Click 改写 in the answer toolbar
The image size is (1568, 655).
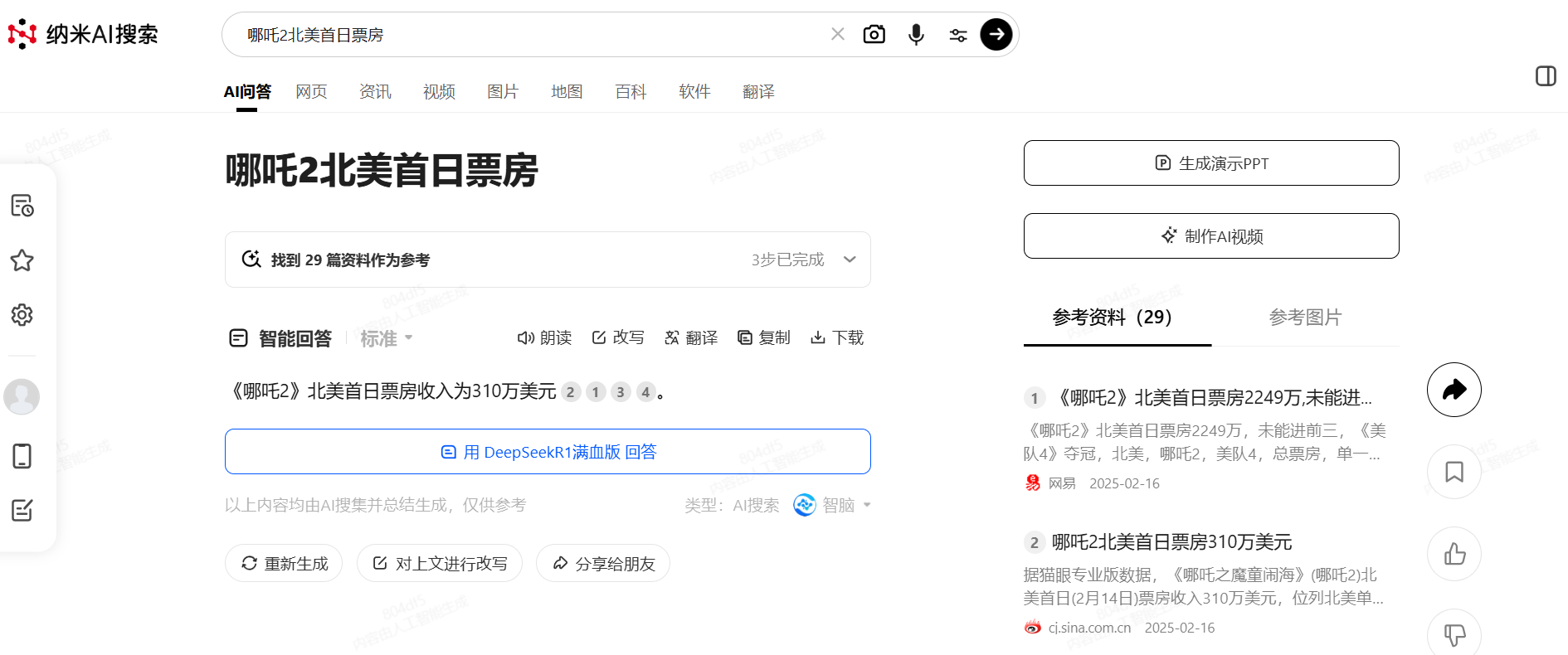[618, 337]
